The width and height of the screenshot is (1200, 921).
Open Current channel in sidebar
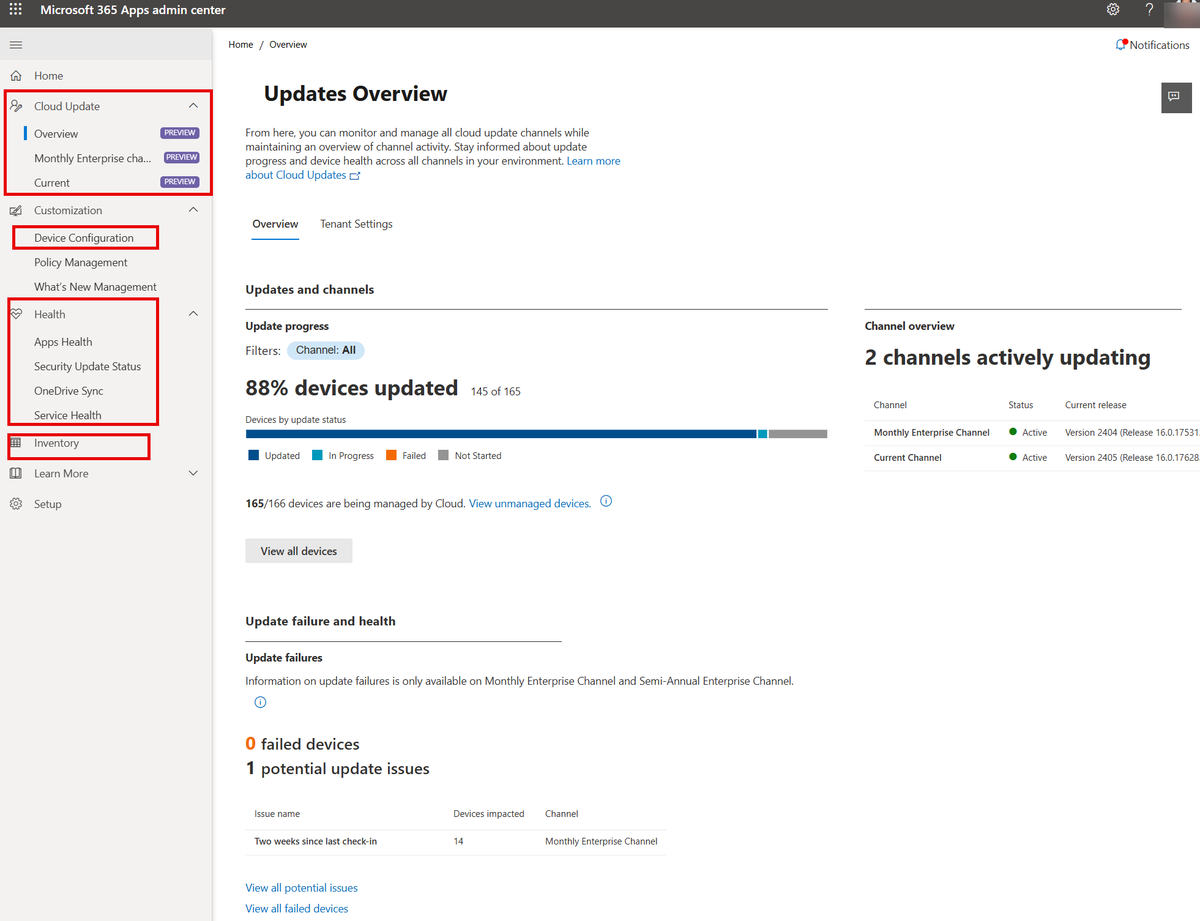click(52, 183)
